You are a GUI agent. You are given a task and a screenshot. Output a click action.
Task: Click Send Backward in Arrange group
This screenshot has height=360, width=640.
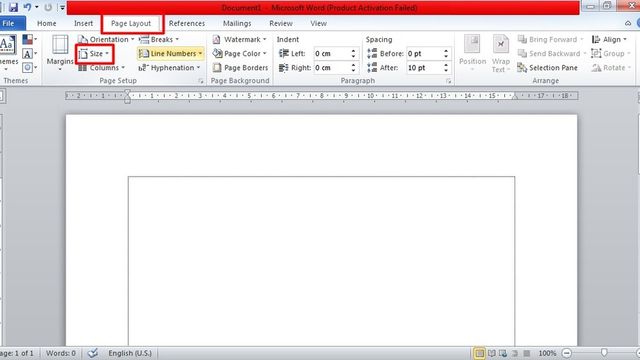[x=551, y=53]
